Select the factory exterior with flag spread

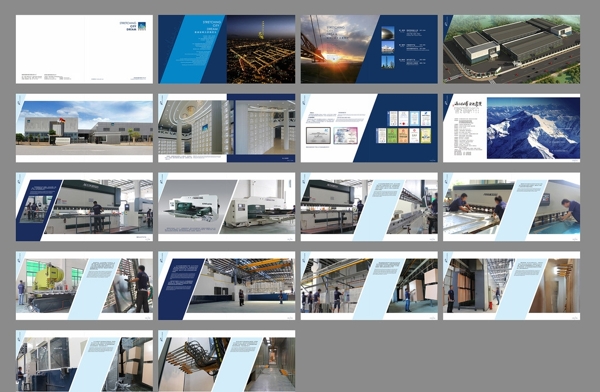(84, 128)
